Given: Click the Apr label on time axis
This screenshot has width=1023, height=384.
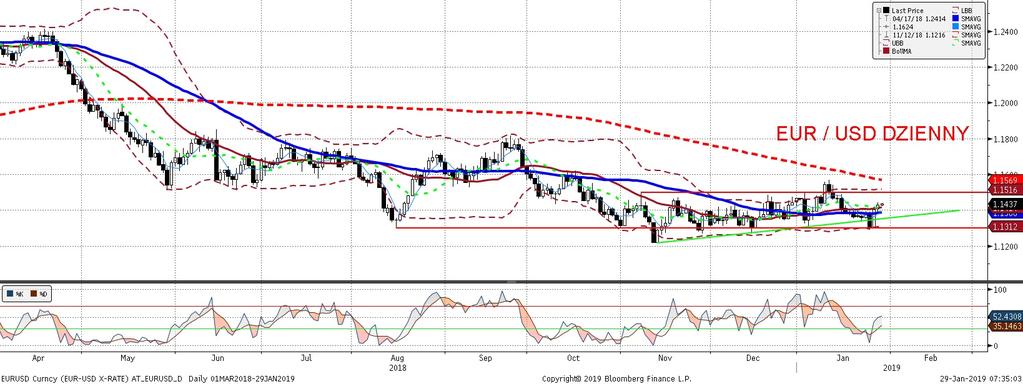Looking at the screenshot, I should point(37,358).
